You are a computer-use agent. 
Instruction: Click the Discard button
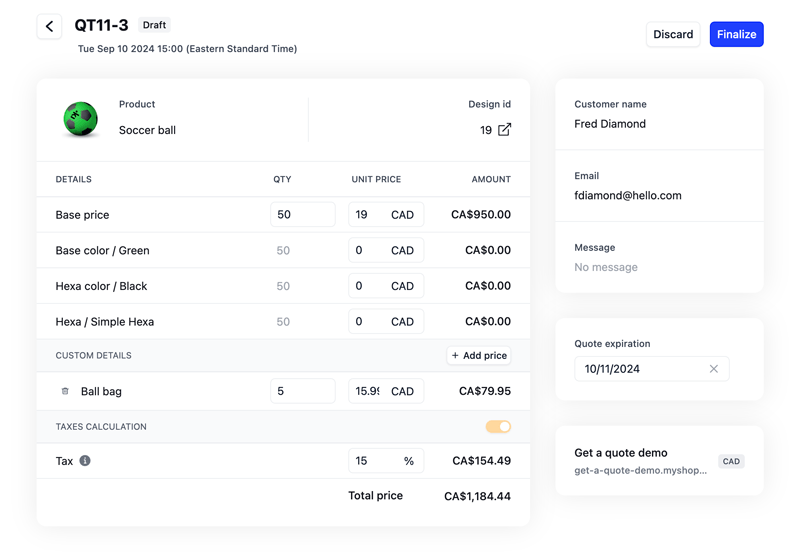673,34
